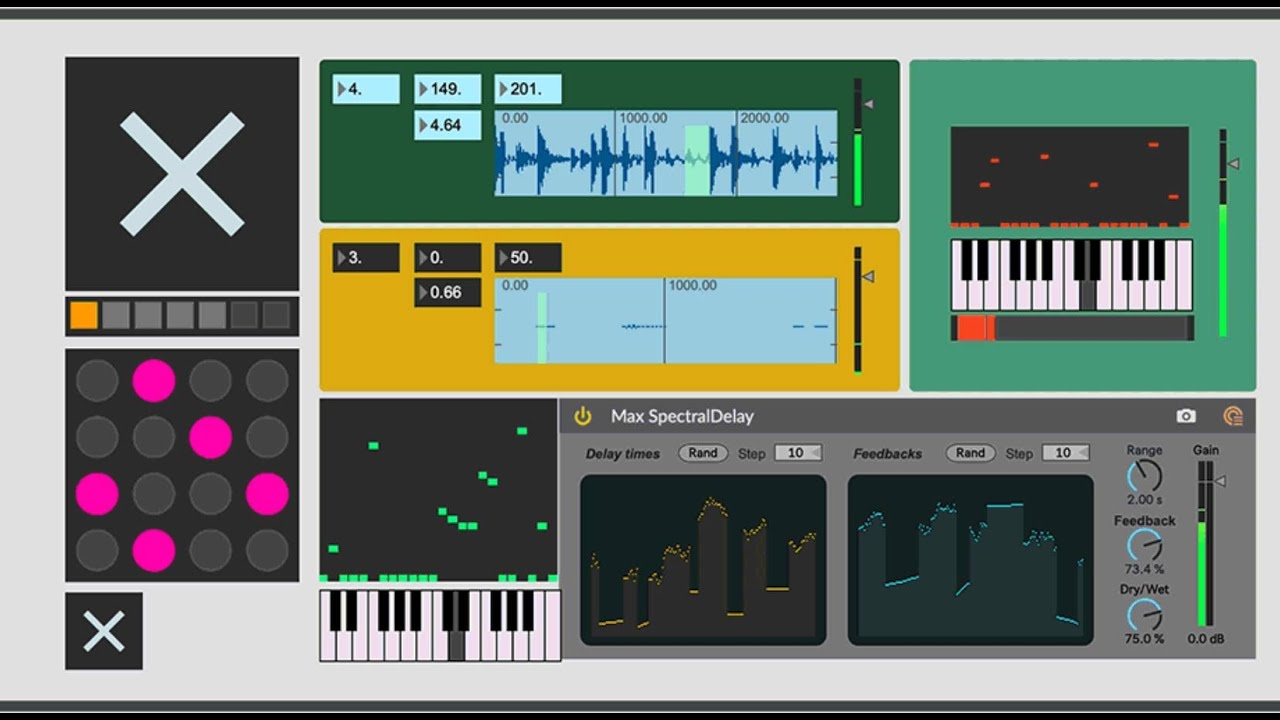Screen dimensions: 1280x720
Task: Click the number box showing 0. in yellow panel
Action: [447, 257]
